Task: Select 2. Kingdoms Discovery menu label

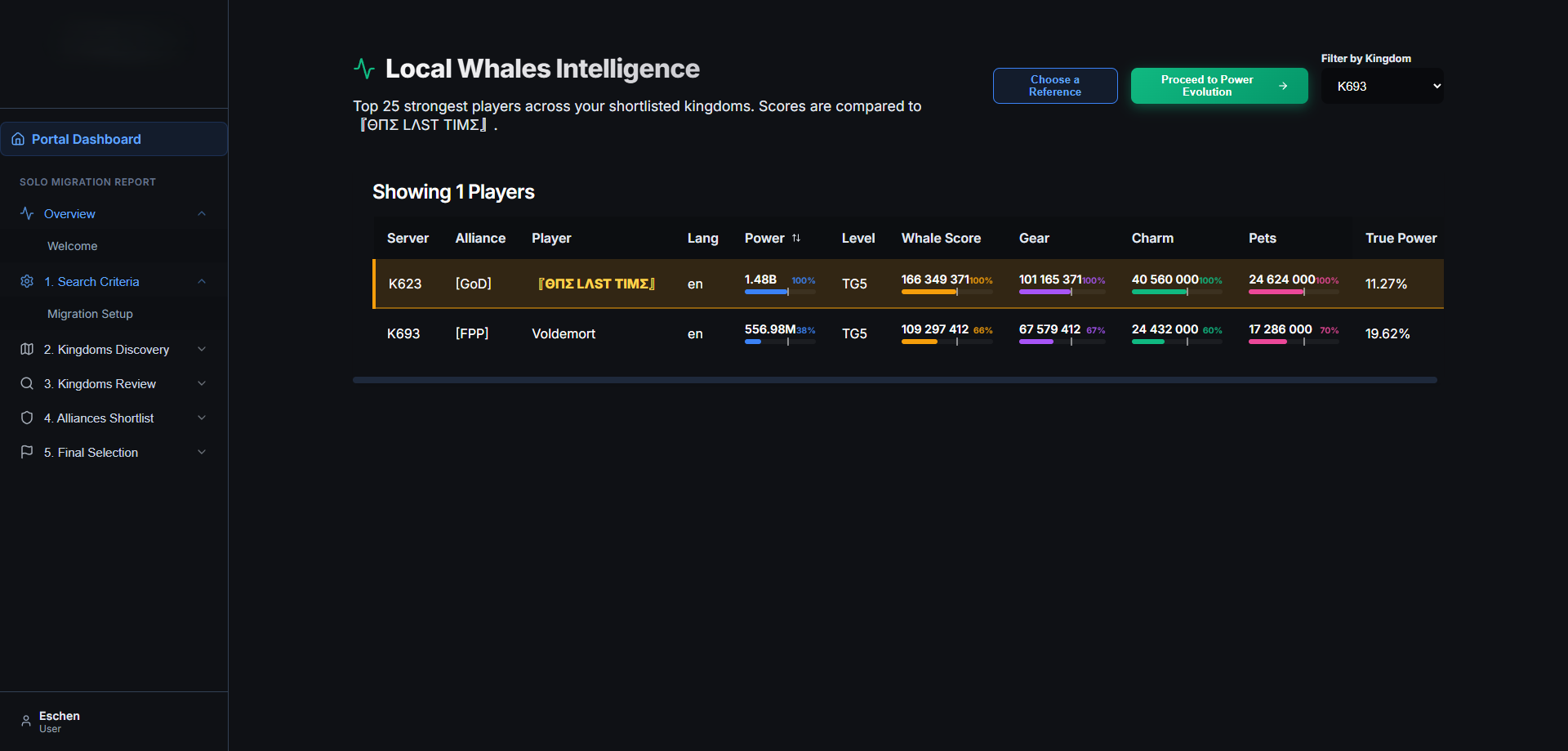Action: click(106, 349)
